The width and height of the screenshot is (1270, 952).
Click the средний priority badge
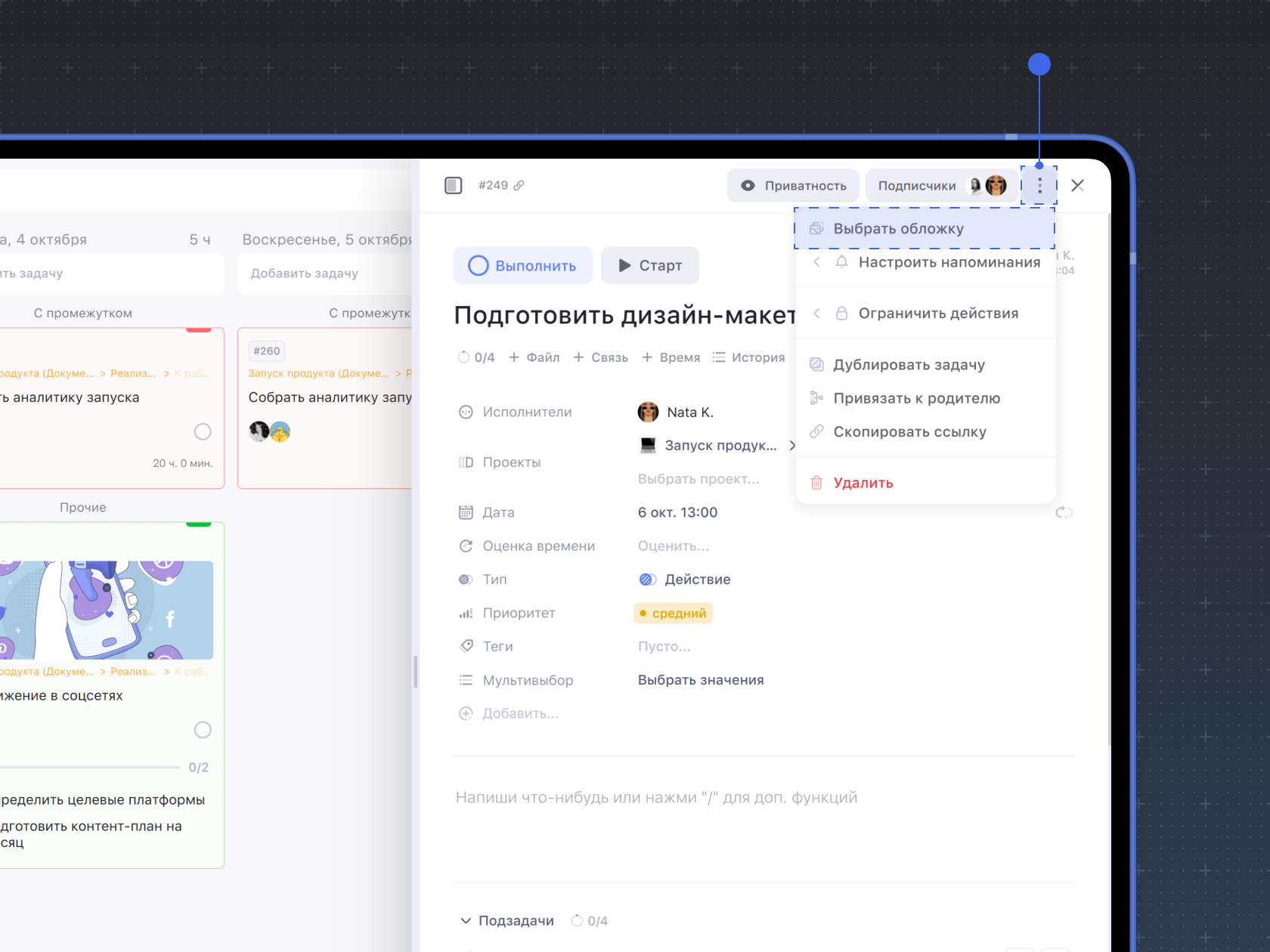(673, 614)
